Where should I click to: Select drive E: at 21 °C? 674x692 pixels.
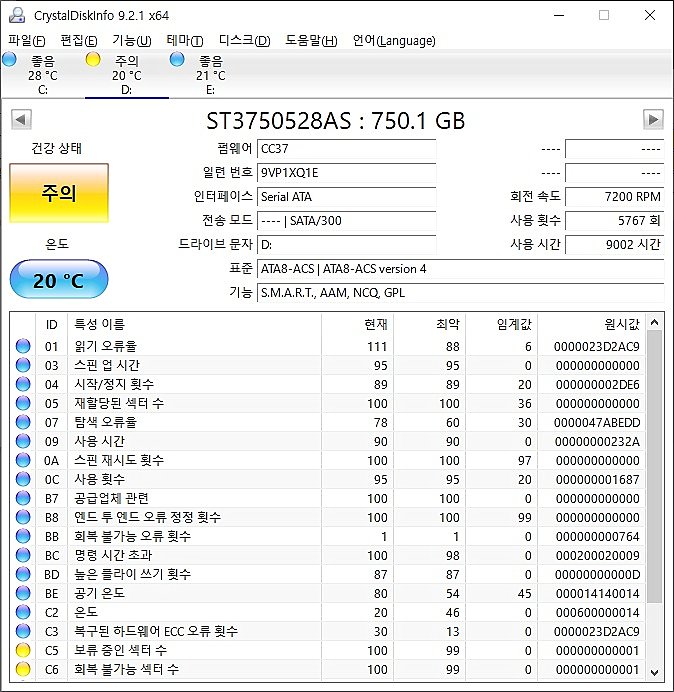pos(211,75)
